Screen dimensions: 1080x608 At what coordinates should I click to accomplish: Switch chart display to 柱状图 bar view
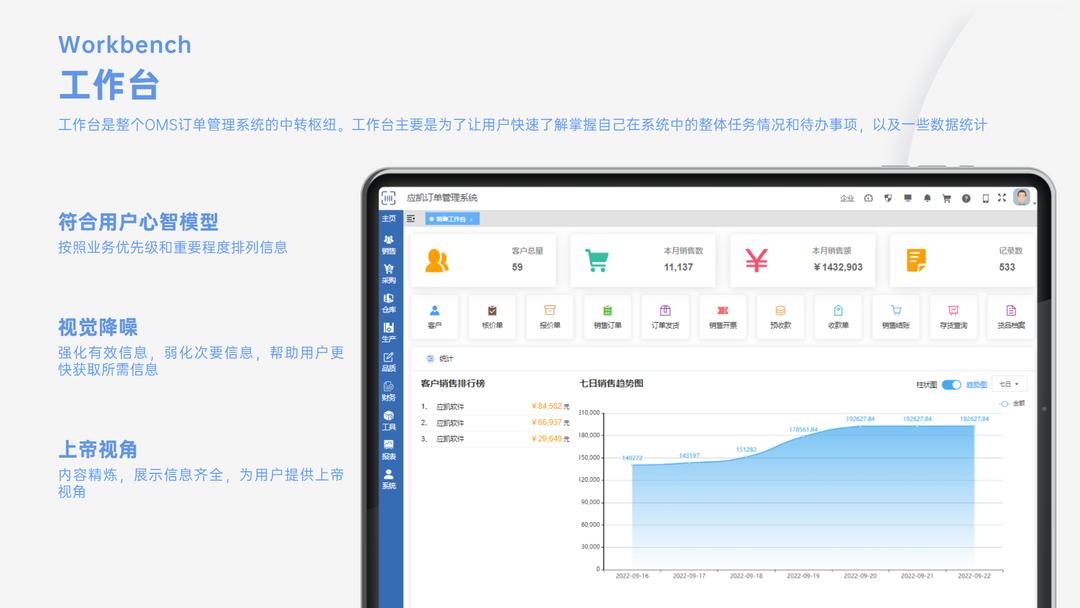coord(927,384)
